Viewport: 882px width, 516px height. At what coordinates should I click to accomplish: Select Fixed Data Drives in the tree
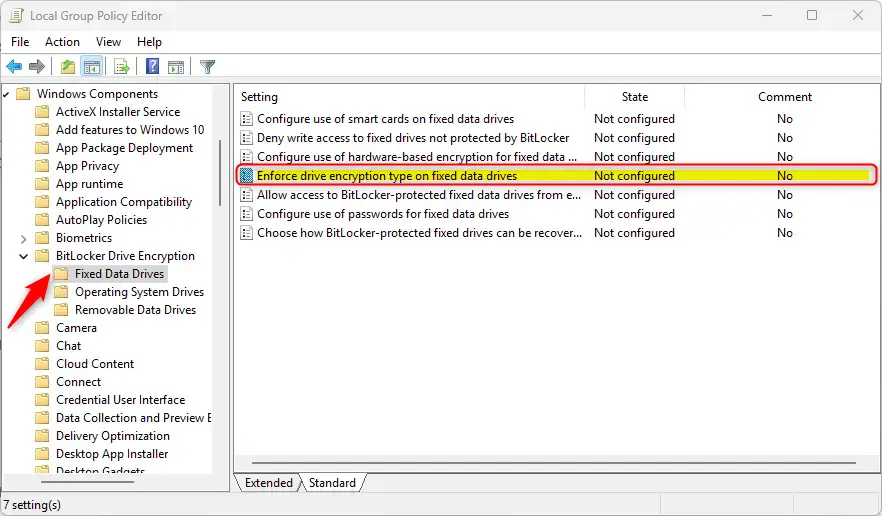119,273
